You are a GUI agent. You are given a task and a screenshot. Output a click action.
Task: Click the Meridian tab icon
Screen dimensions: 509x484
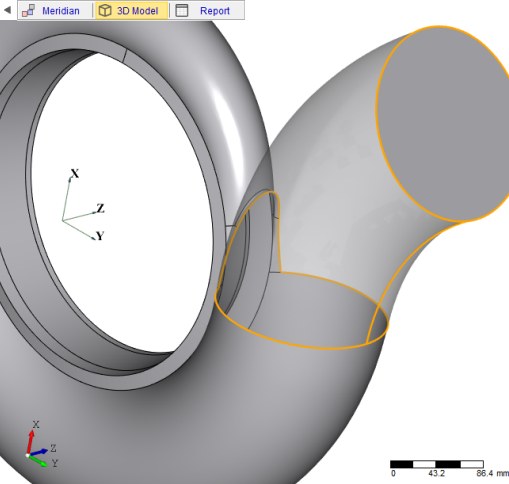[x=28, y=11]
